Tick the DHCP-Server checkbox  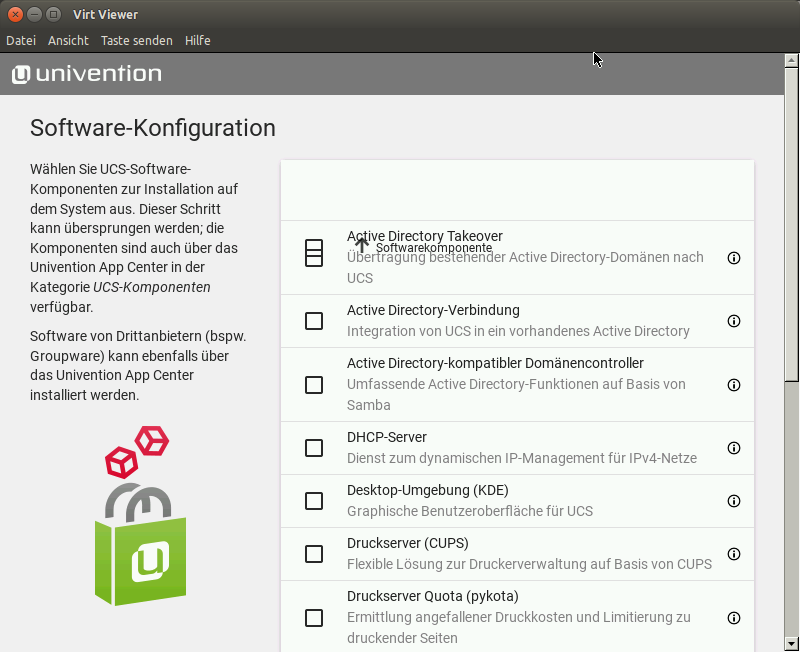314,448
